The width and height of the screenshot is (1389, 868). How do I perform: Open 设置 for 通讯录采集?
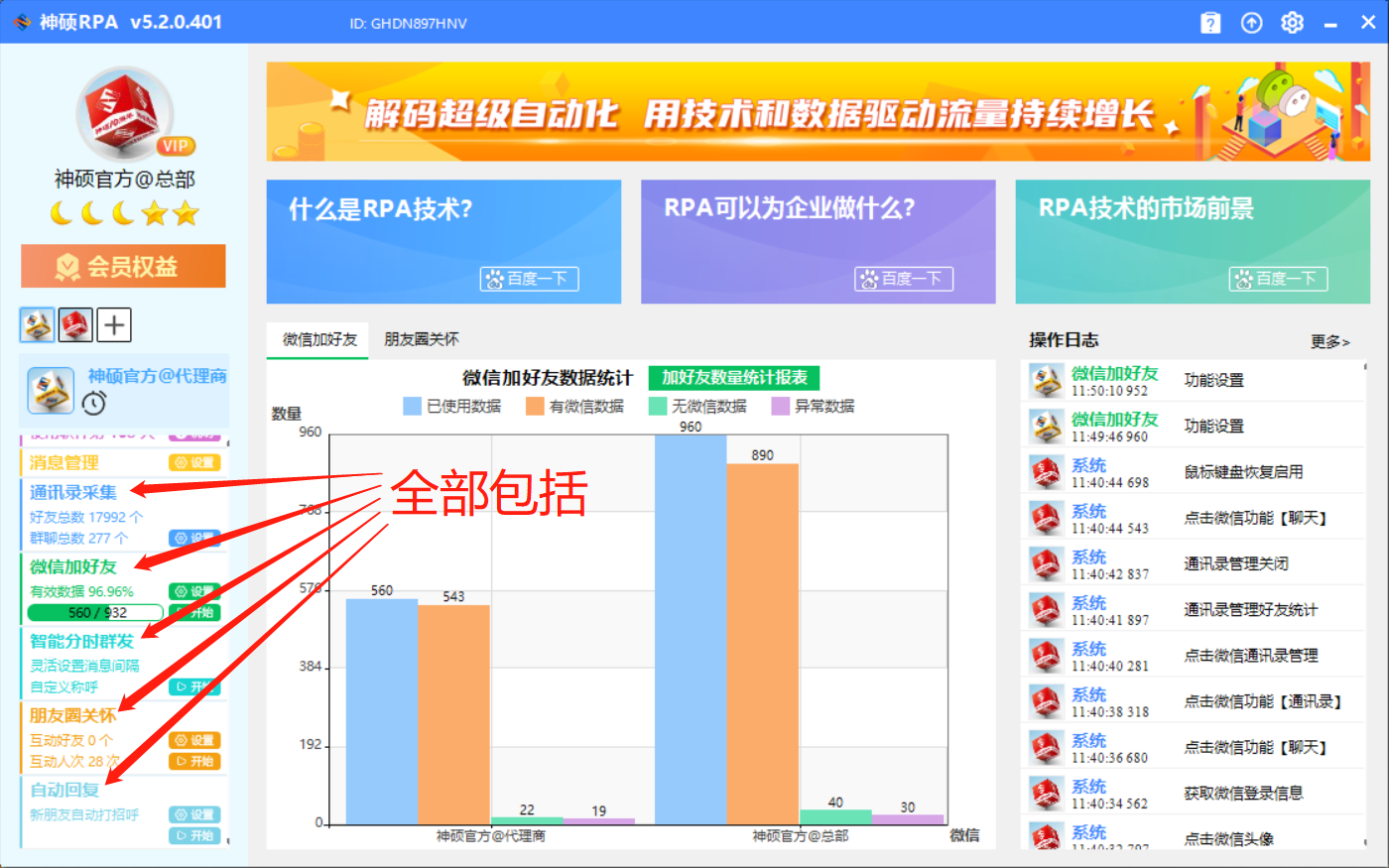pyautogui.click(x=194, y=538)
